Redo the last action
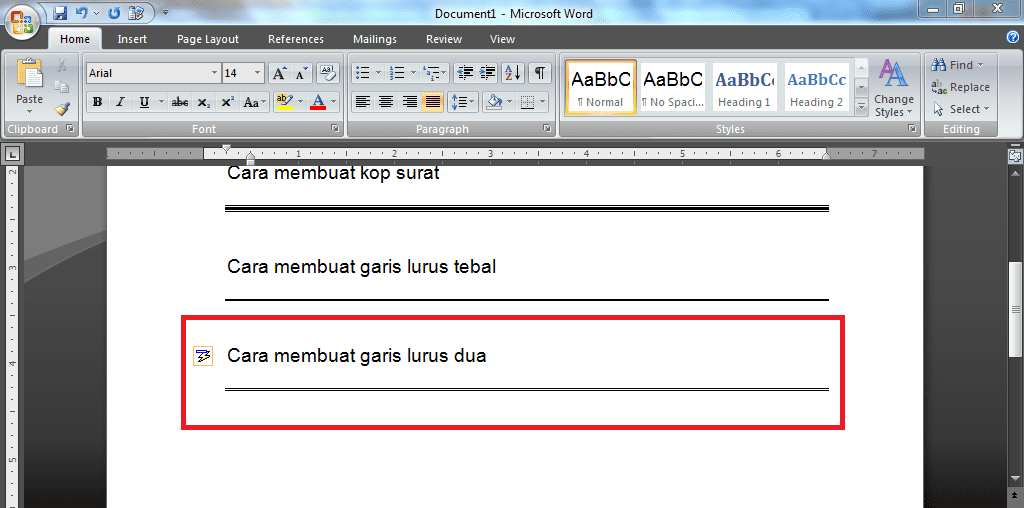This screenshot has width=1024, height=508. (114, 12)
